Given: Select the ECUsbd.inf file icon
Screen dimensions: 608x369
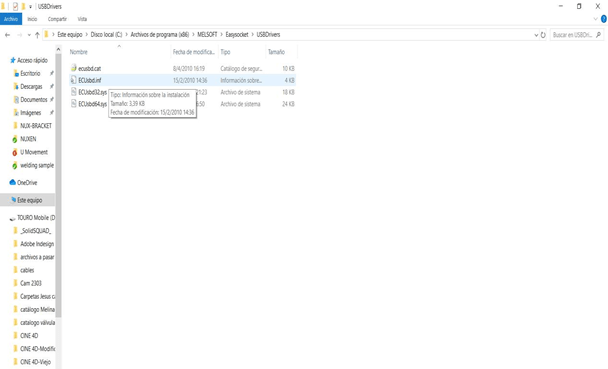Looking at the screenshot, I should (x=74, y=80).
